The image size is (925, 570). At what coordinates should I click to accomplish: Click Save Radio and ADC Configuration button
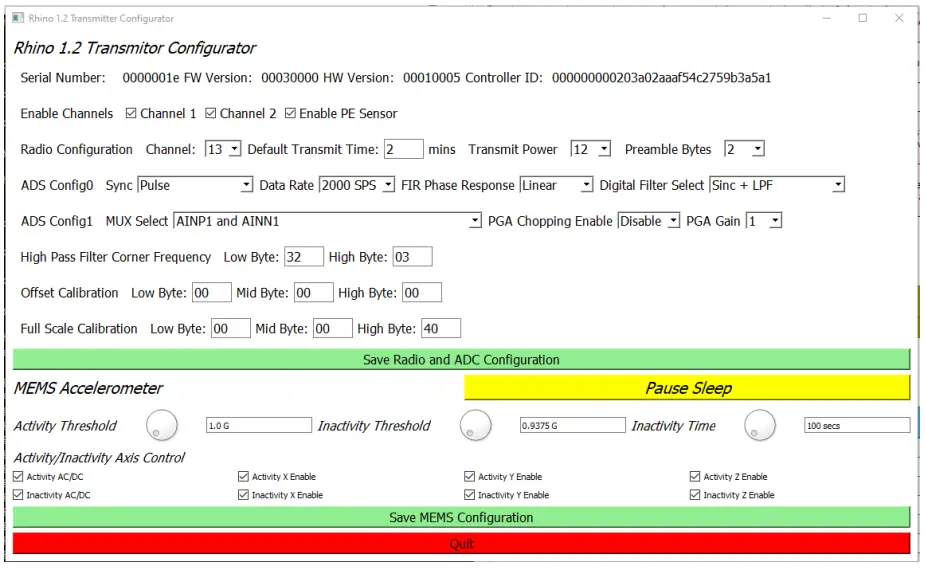coord(461,359)
